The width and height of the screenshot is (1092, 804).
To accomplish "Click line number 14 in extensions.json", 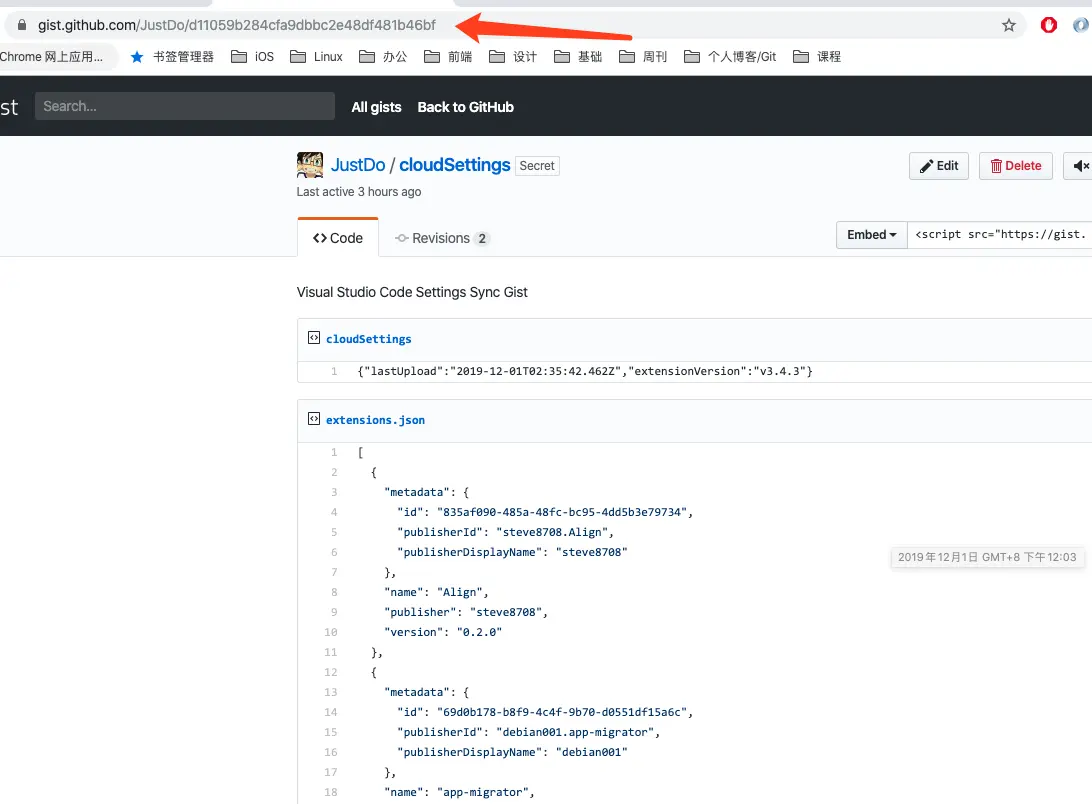I will pyautogui.click(x=331, y=712).
